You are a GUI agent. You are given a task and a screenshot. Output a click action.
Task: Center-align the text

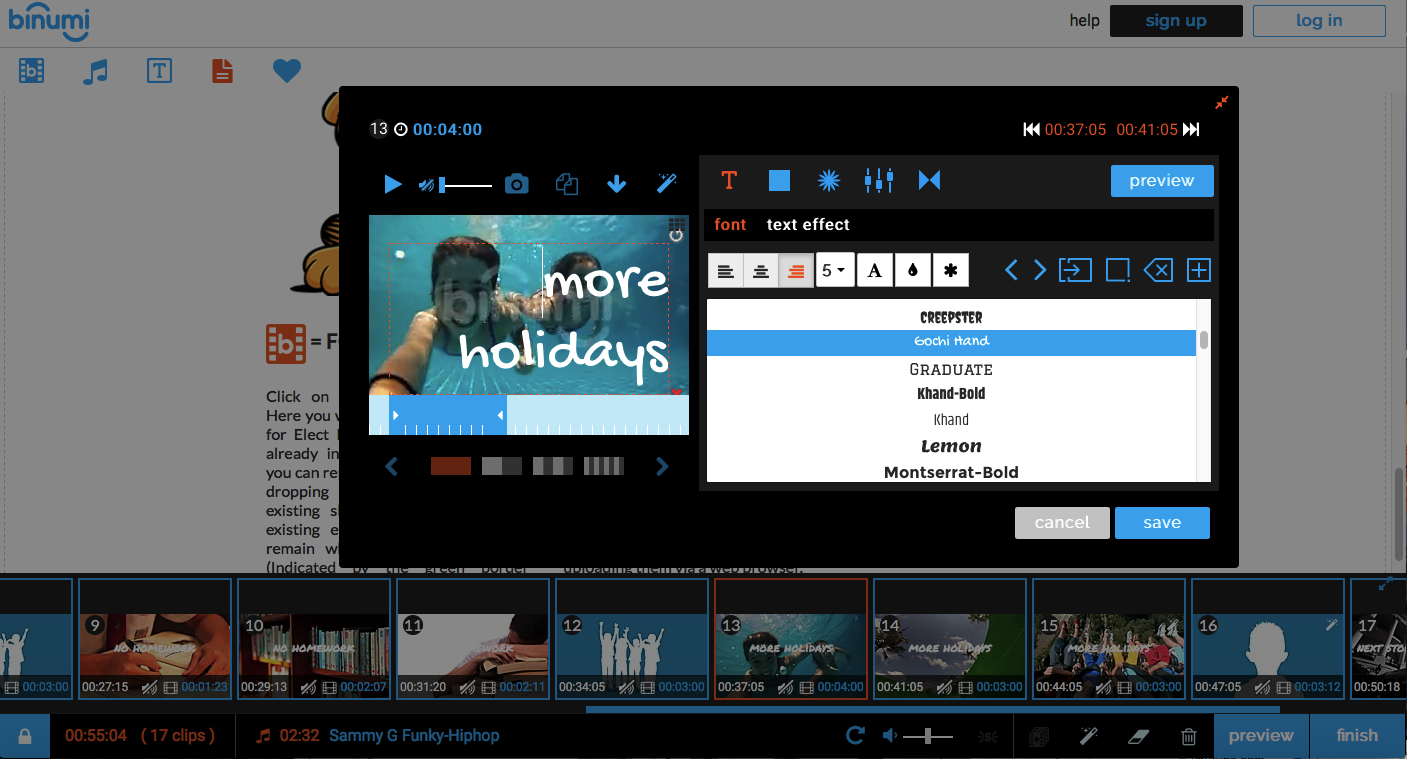coord(761,271)
